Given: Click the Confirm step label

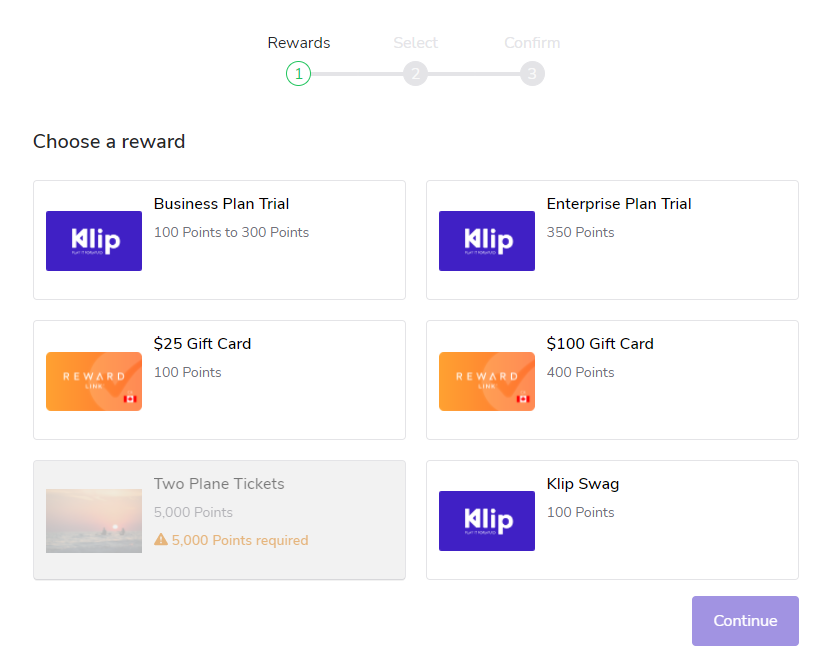Looking at the screenshot, I should point(532,43).
